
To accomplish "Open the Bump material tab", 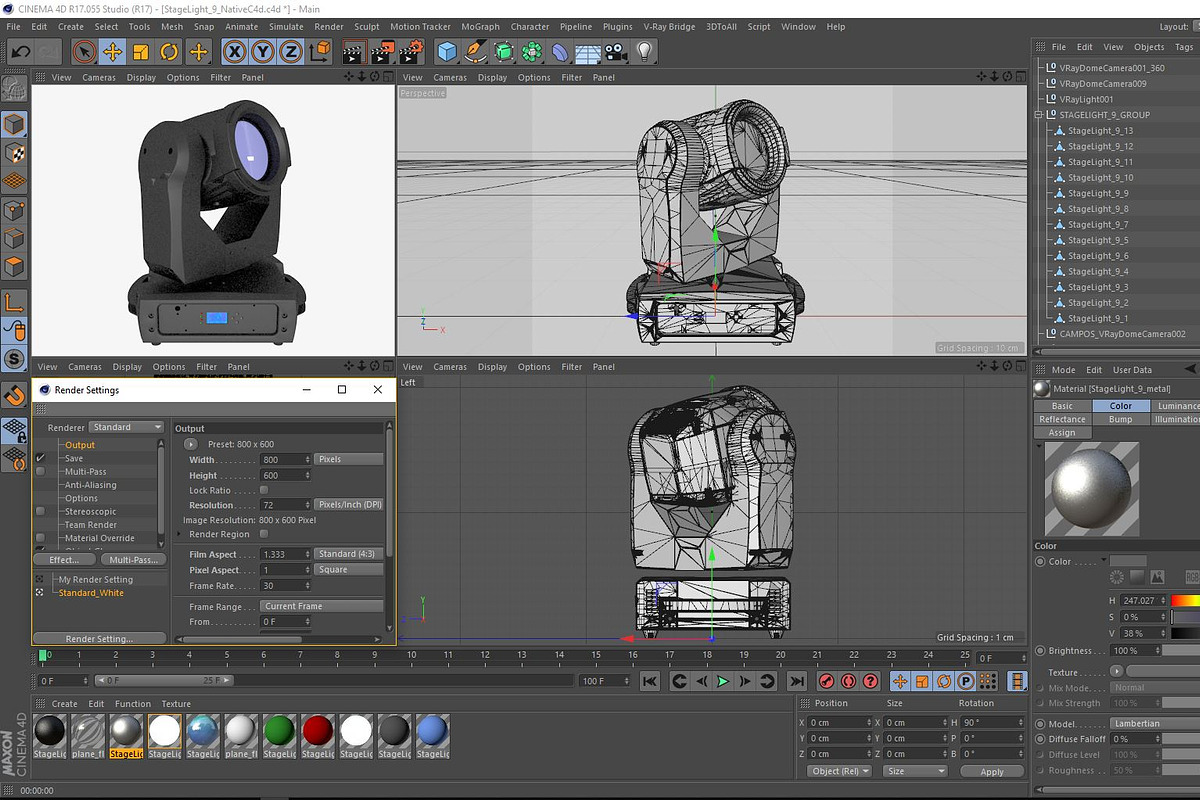I will click(x=1121, y=419).
